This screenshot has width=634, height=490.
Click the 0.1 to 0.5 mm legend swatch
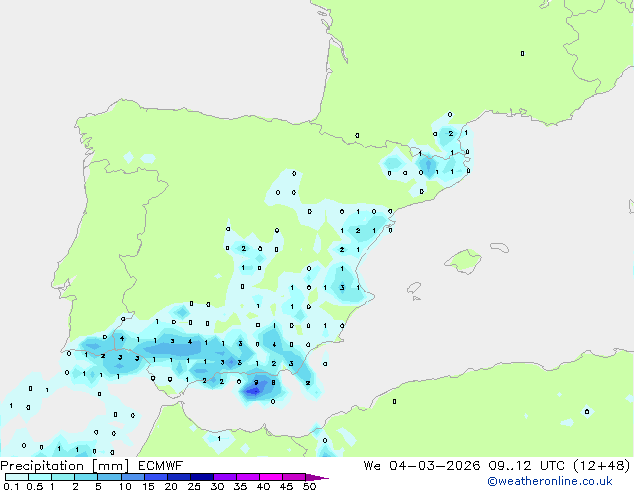pyautogui.click(x=17, y=477)
